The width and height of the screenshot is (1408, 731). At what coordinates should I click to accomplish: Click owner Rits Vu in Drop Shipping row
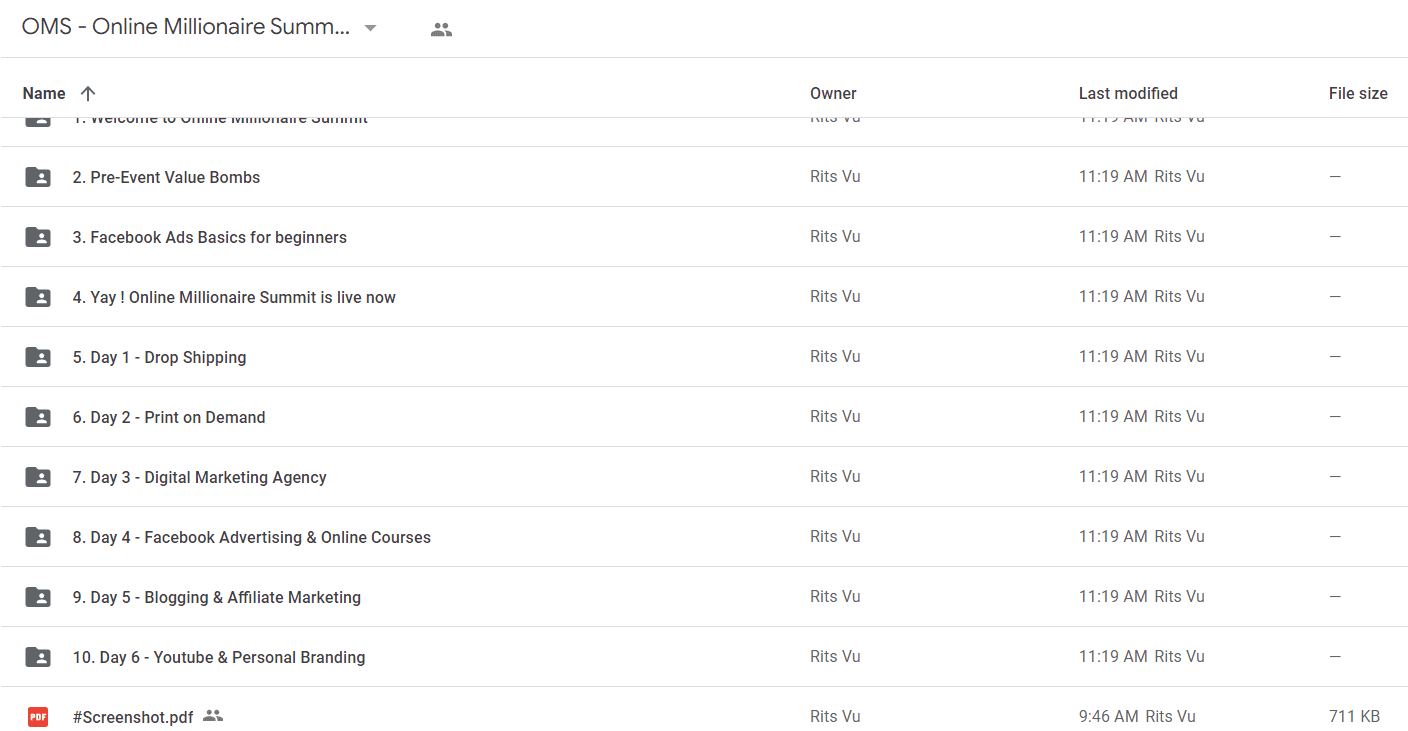tap(835, 357)
